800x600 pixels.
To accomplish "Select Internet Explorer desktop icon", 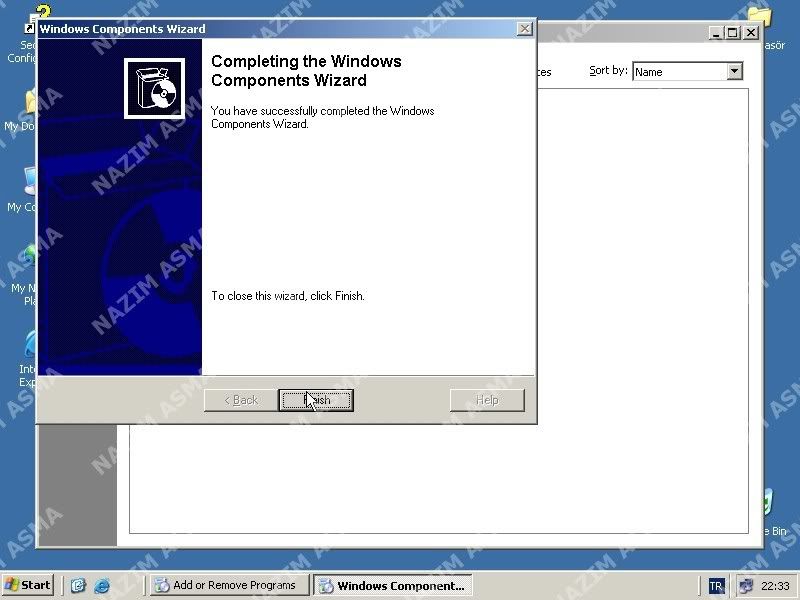I will click(28, 359).
